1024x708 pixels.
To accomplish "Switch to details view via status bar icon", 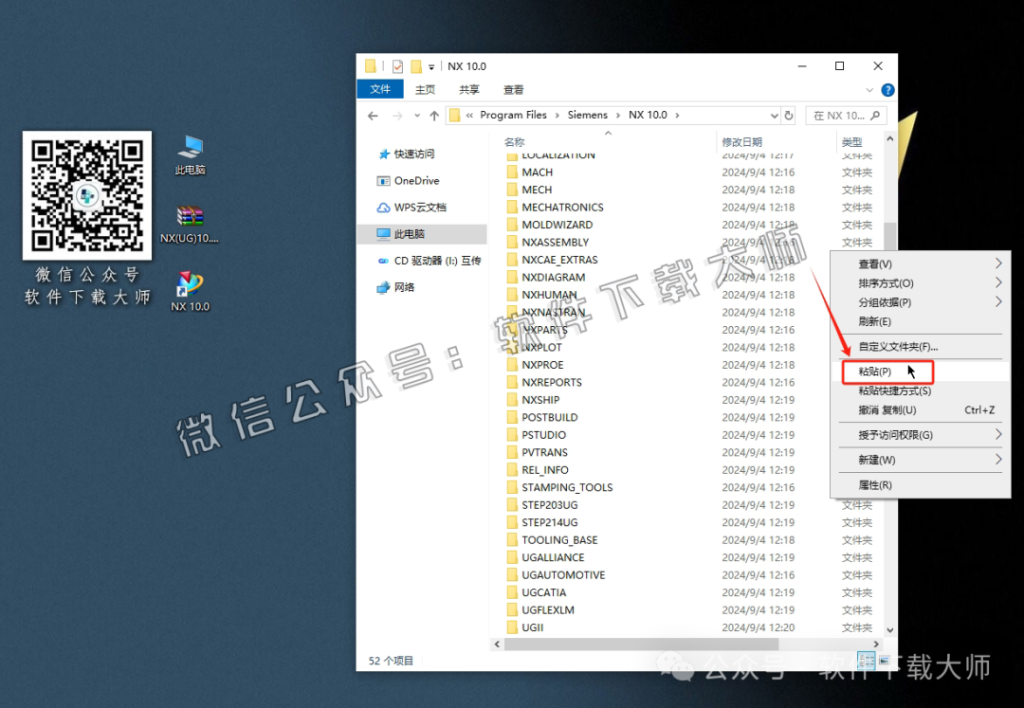I will (x=866, y=660).
